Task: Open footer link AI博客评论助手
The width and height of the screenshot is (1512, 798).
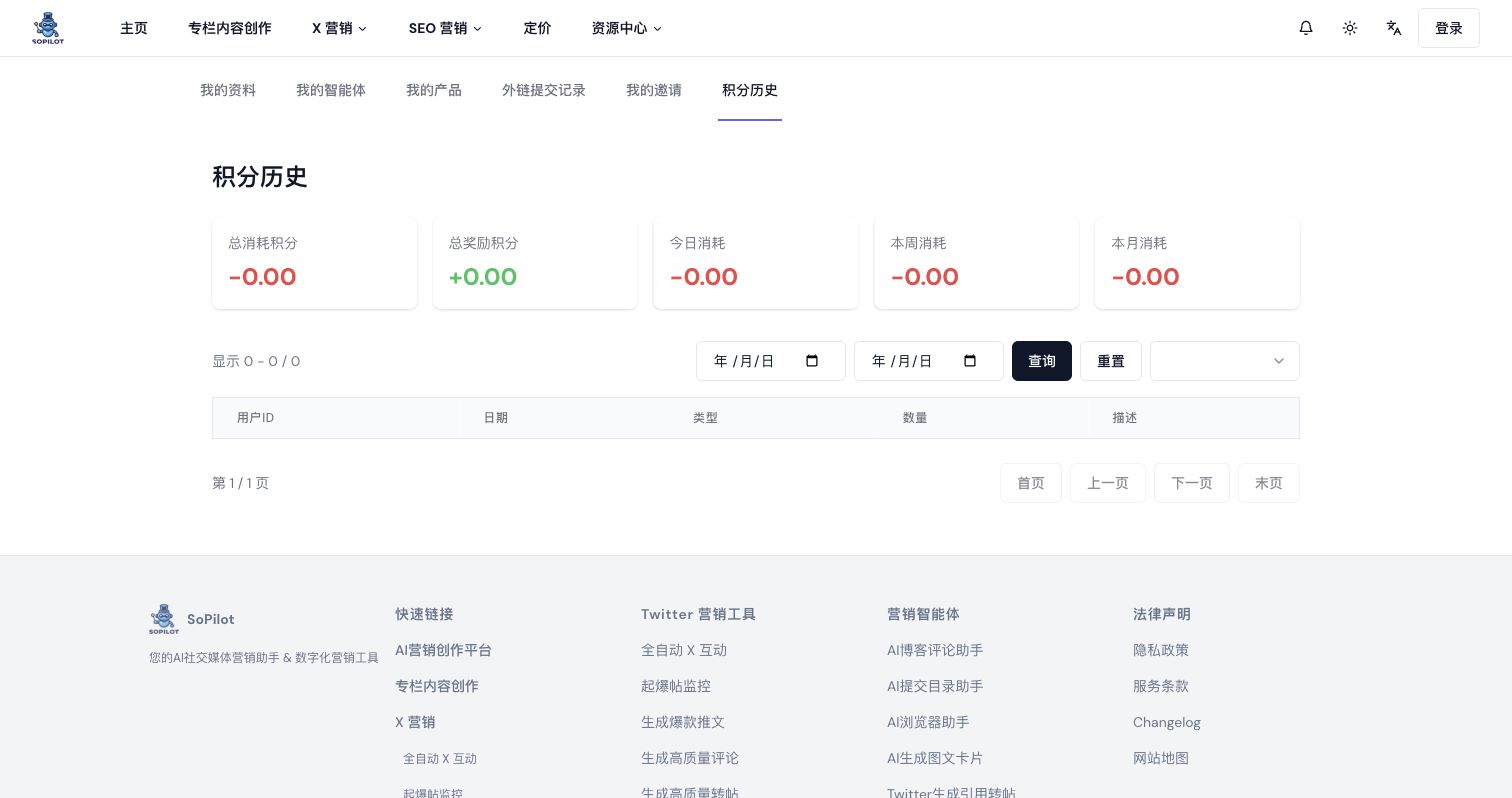Action: (x=935, y=650)
